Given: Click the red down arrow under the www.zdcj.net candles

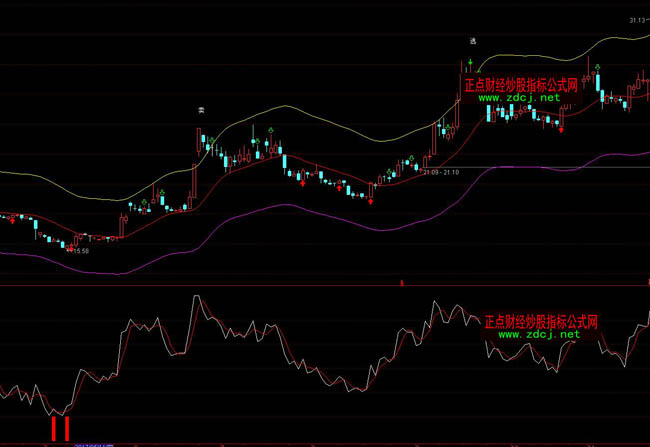Looking at the screenshot, I should tap(561, 130).
